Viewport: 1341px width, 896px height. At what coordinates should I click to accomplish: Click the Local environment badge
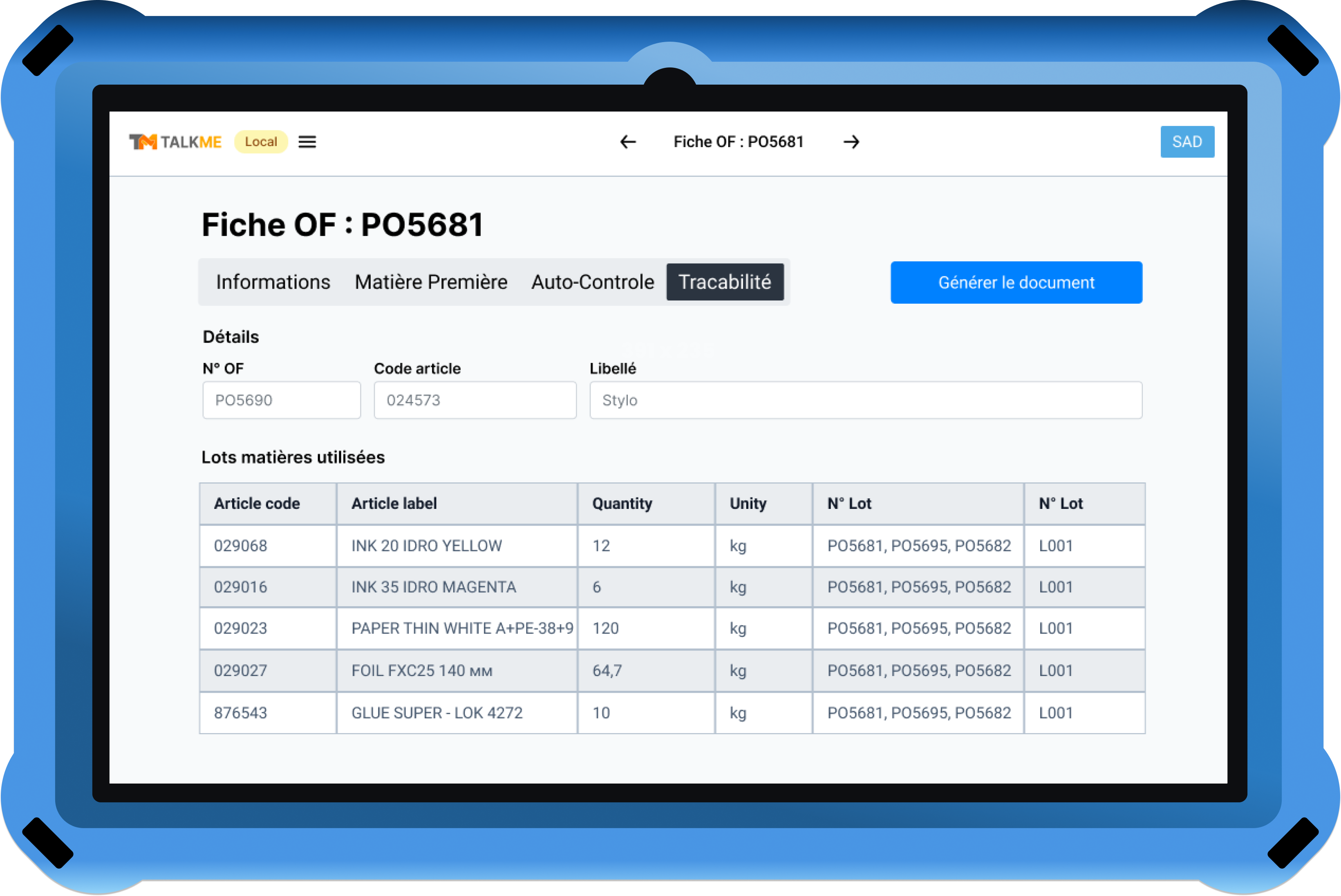coord(260,142)
